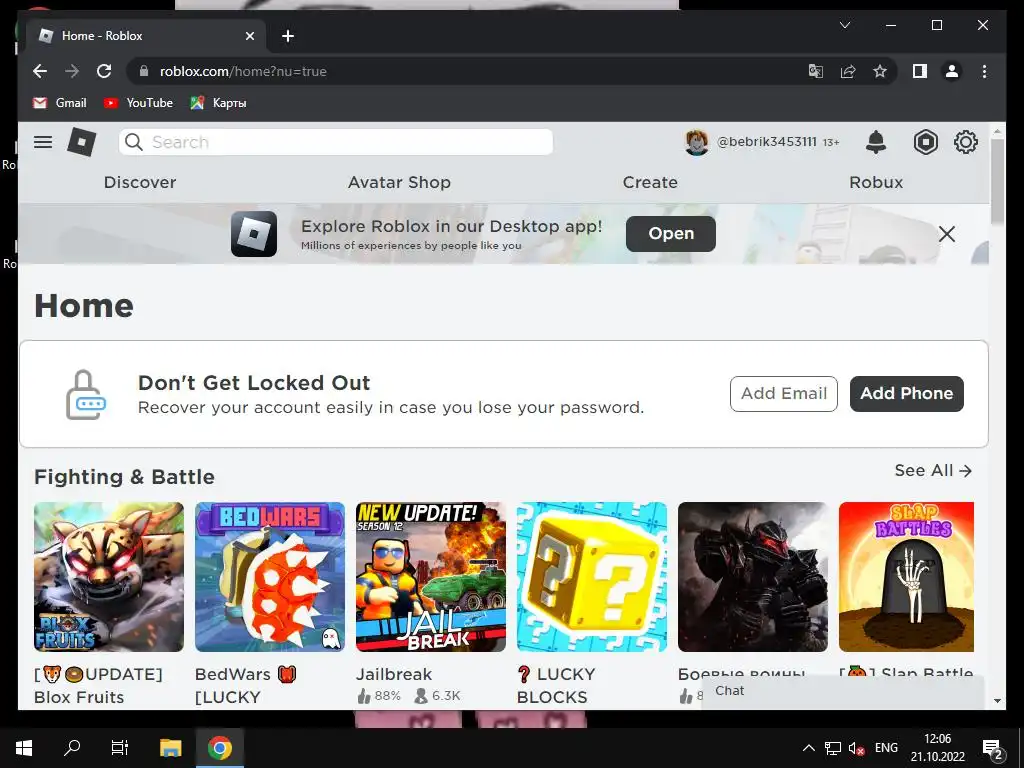
Task: Open the taskbar clock and date
Action: [938, 748]
